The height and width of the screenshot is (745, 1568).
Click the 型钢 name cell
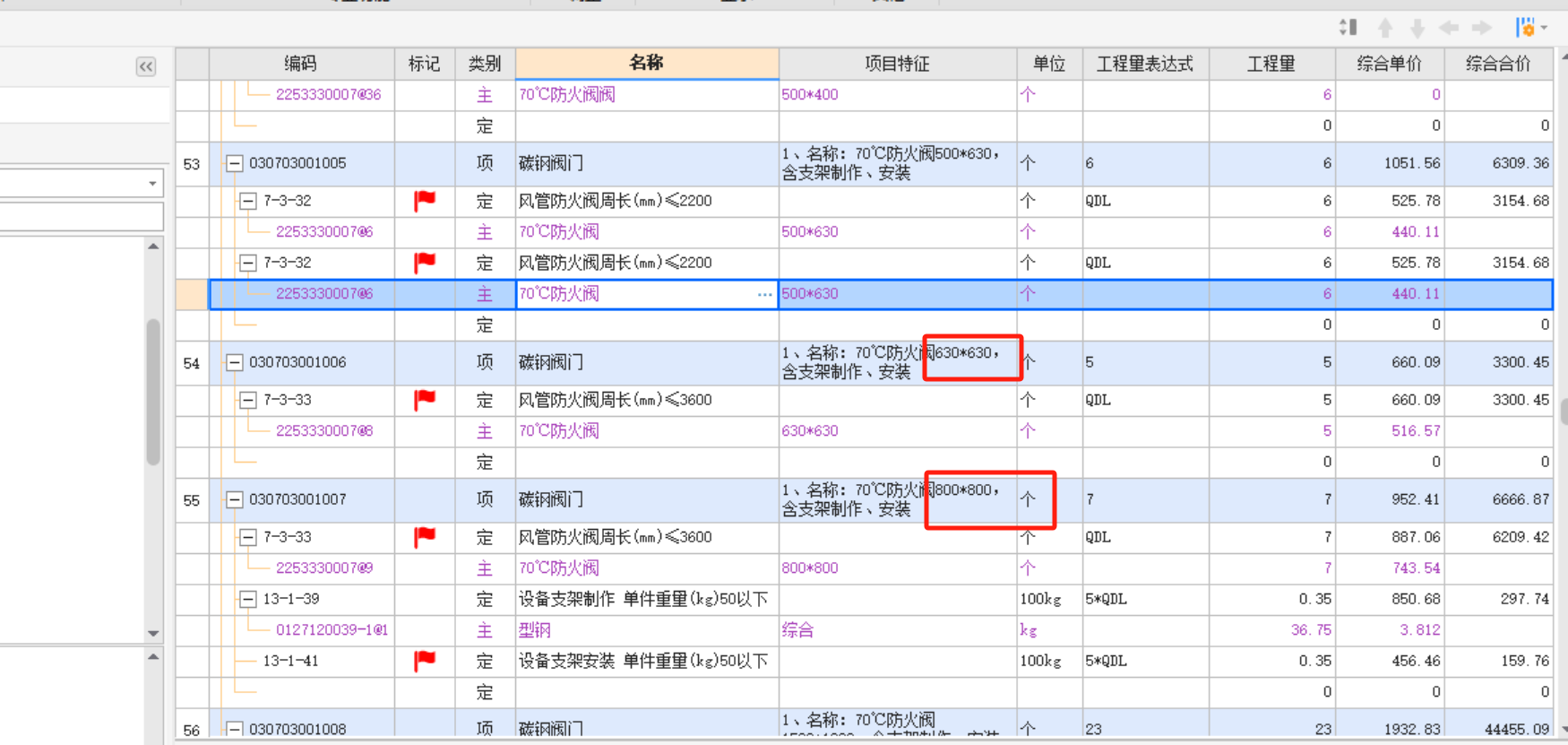tap(647, 630)
